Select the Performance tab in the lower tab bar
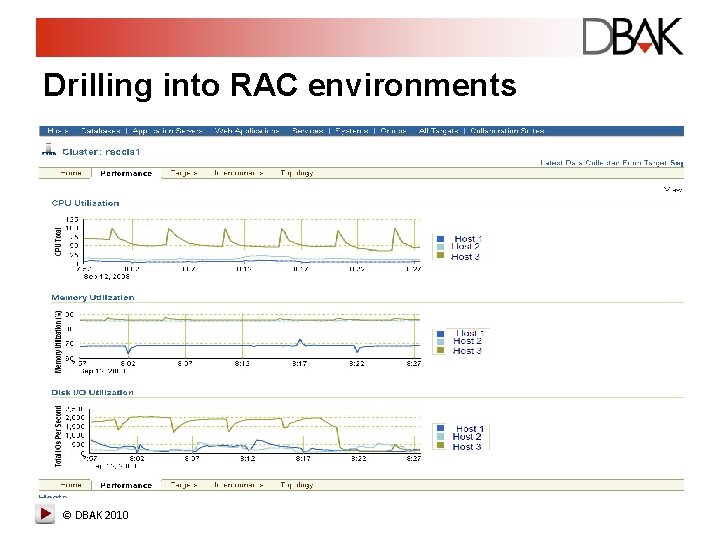This screenshot has height=540, width=720. click(126, 485)
